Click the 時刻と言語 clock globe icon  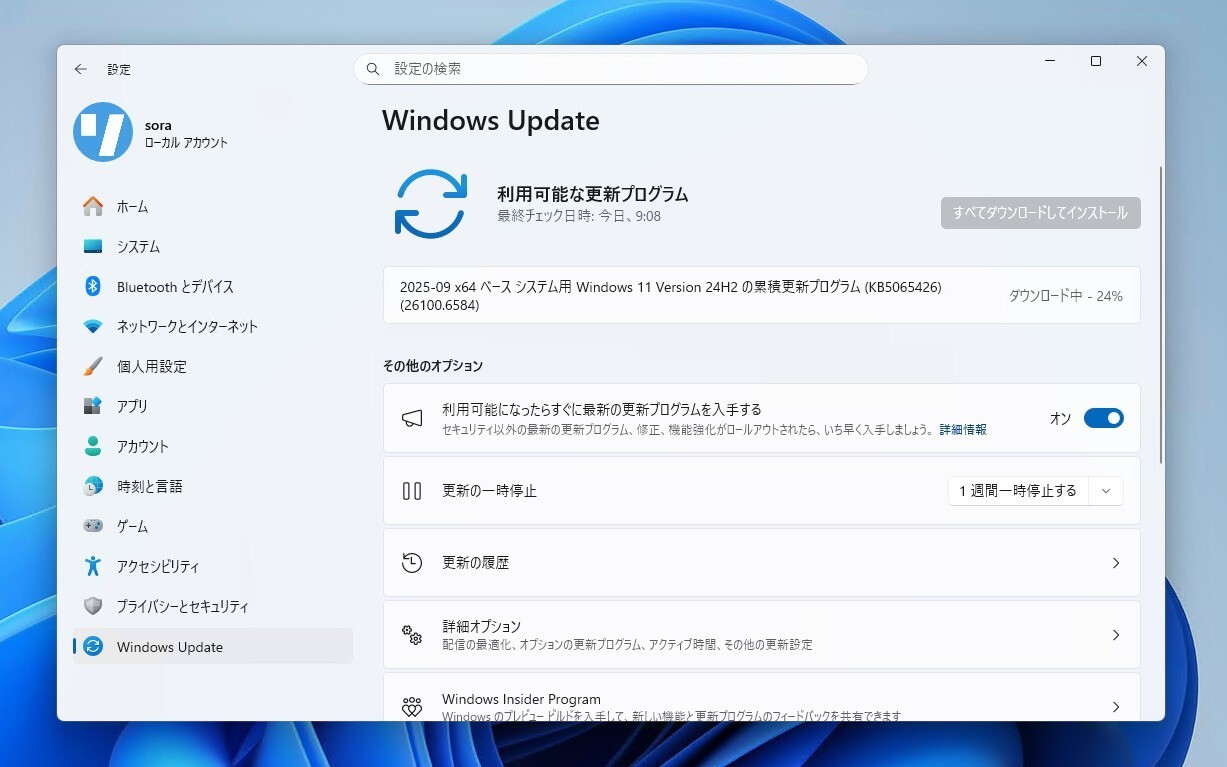(x=93, y=486)
